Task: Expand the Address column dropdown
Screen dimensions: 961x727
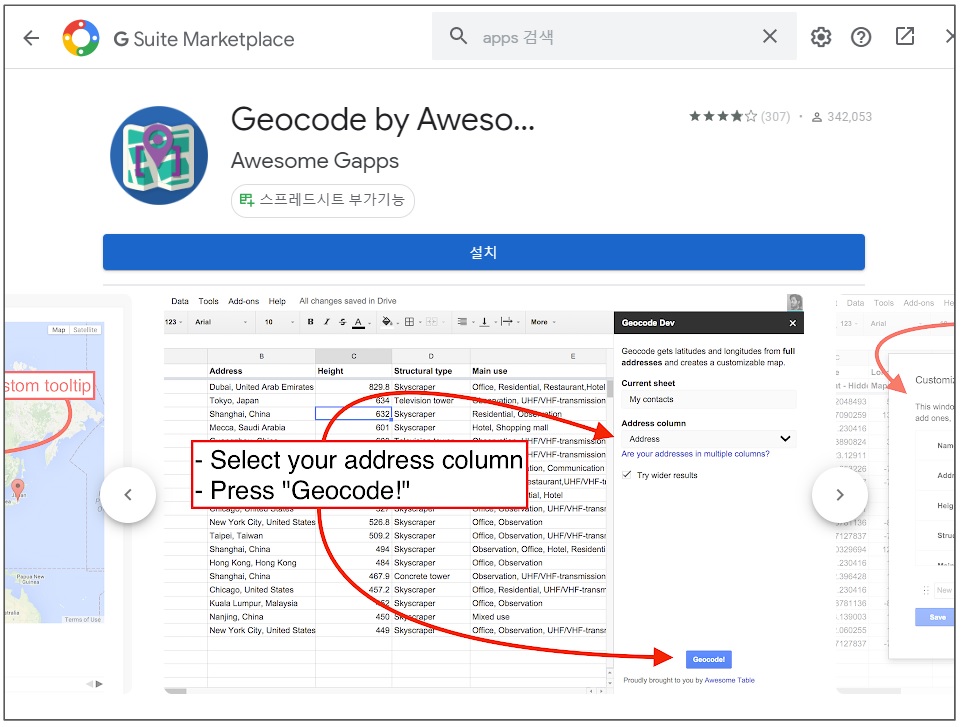Action: tap(708, 439)
